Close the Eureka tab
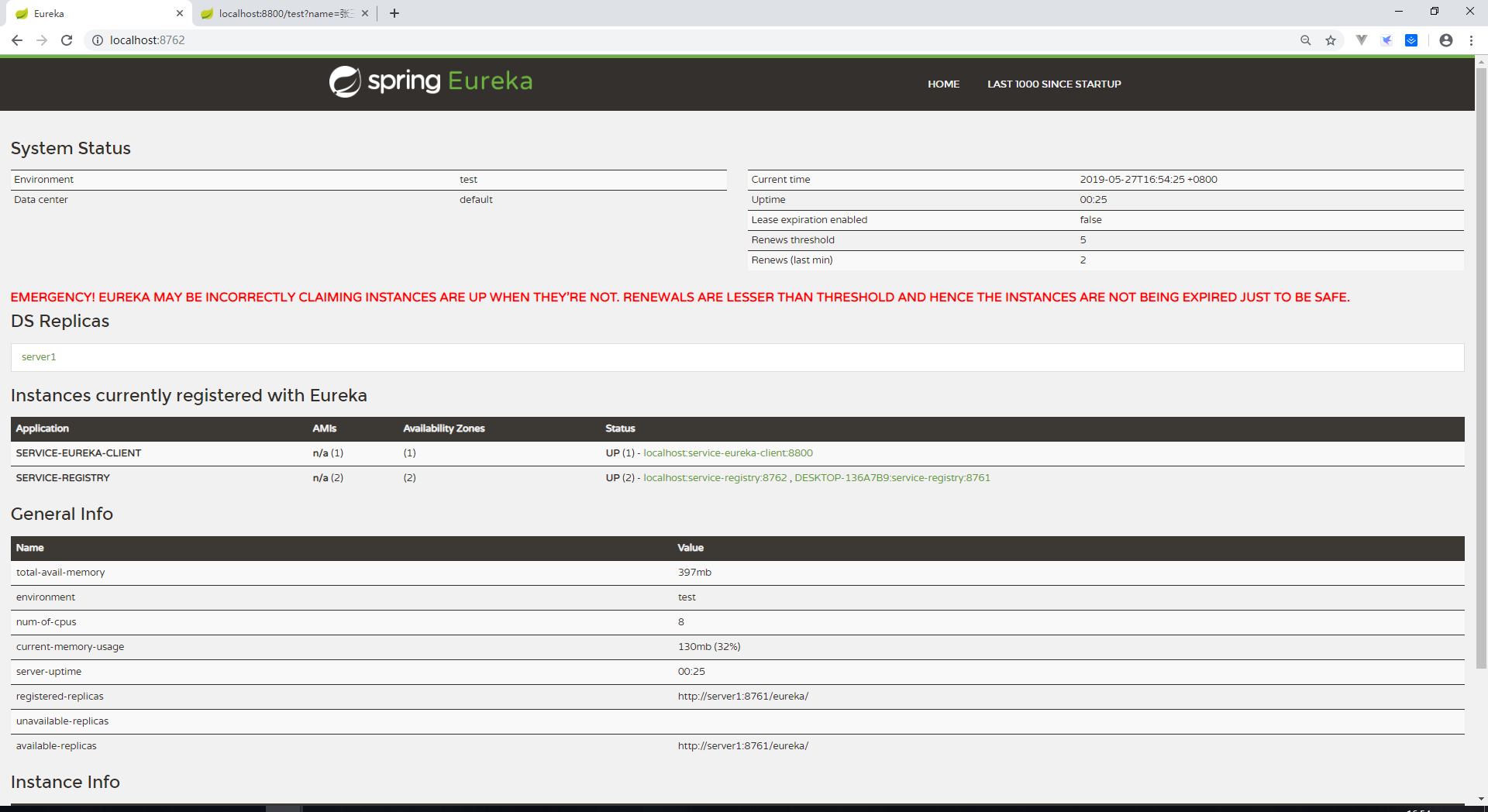The image size is (1488, 812). [x=180, y=13]
